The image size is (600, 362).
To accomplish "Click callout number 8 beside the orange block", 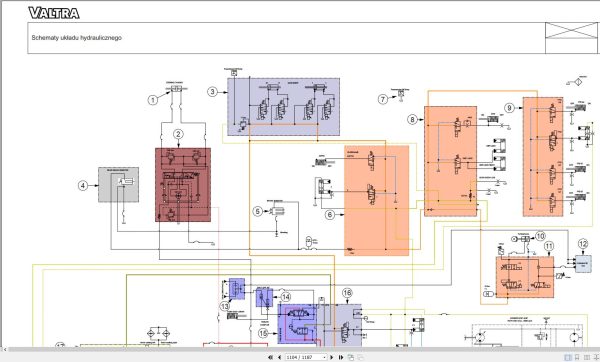I will 412,119.
